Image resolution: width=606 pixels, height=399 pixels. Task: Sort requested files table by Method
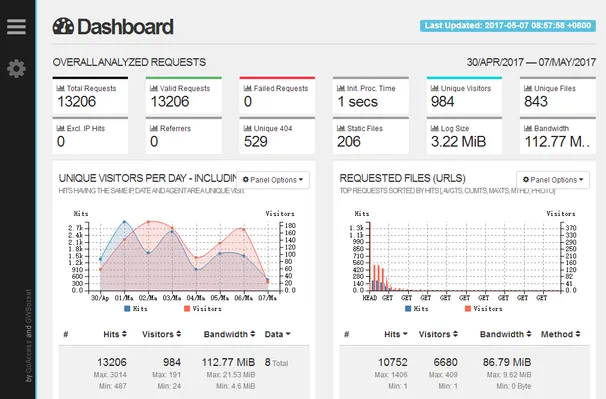(x=560, y=334)
